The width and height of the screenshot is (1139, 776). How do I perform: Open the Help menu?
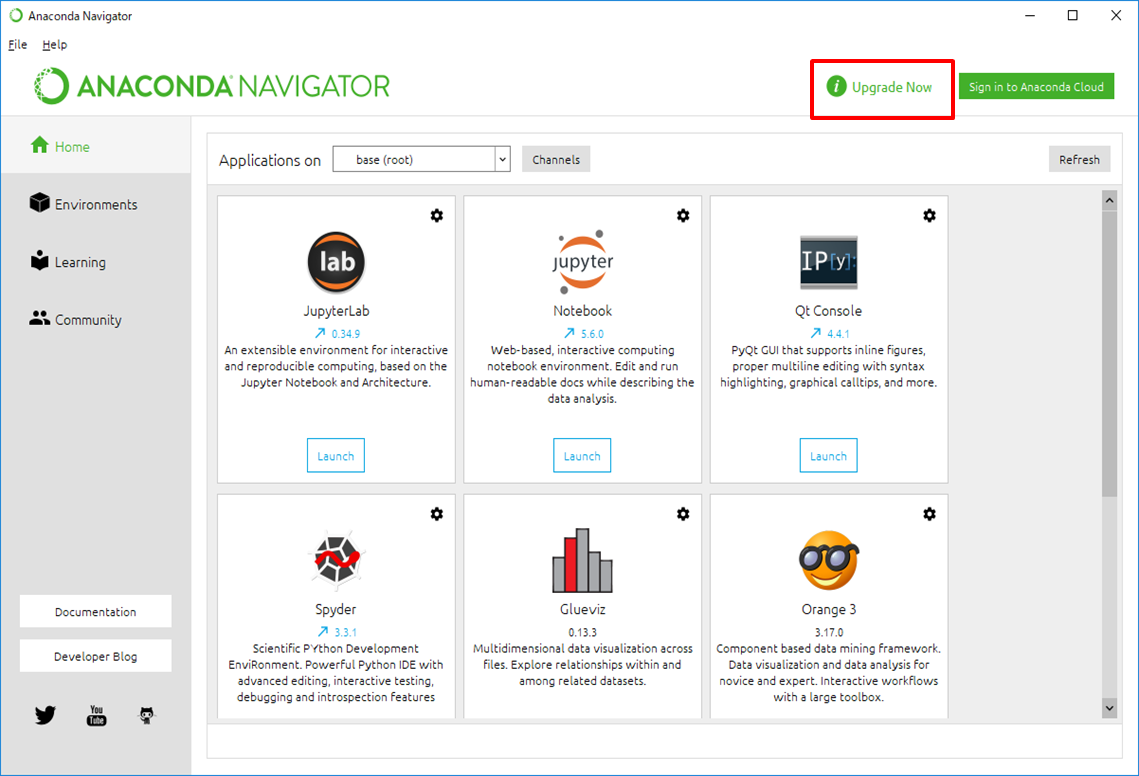click(54, 44)
